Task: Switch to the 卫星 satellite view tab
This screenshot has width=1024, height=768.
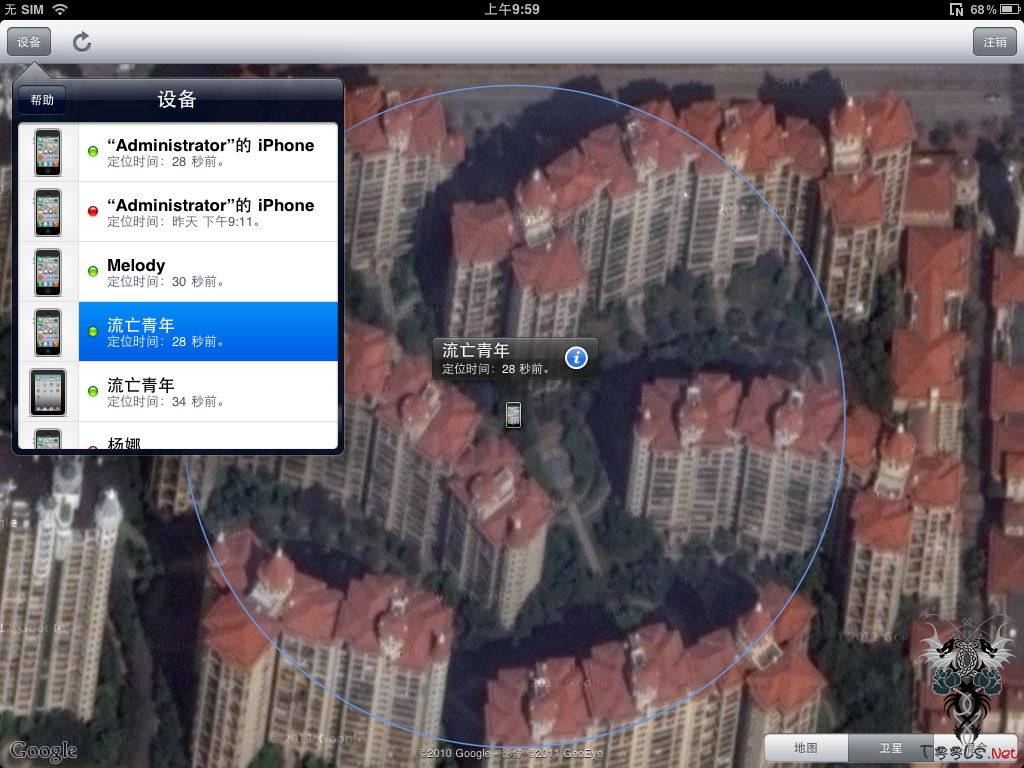Action: point(890,748)
